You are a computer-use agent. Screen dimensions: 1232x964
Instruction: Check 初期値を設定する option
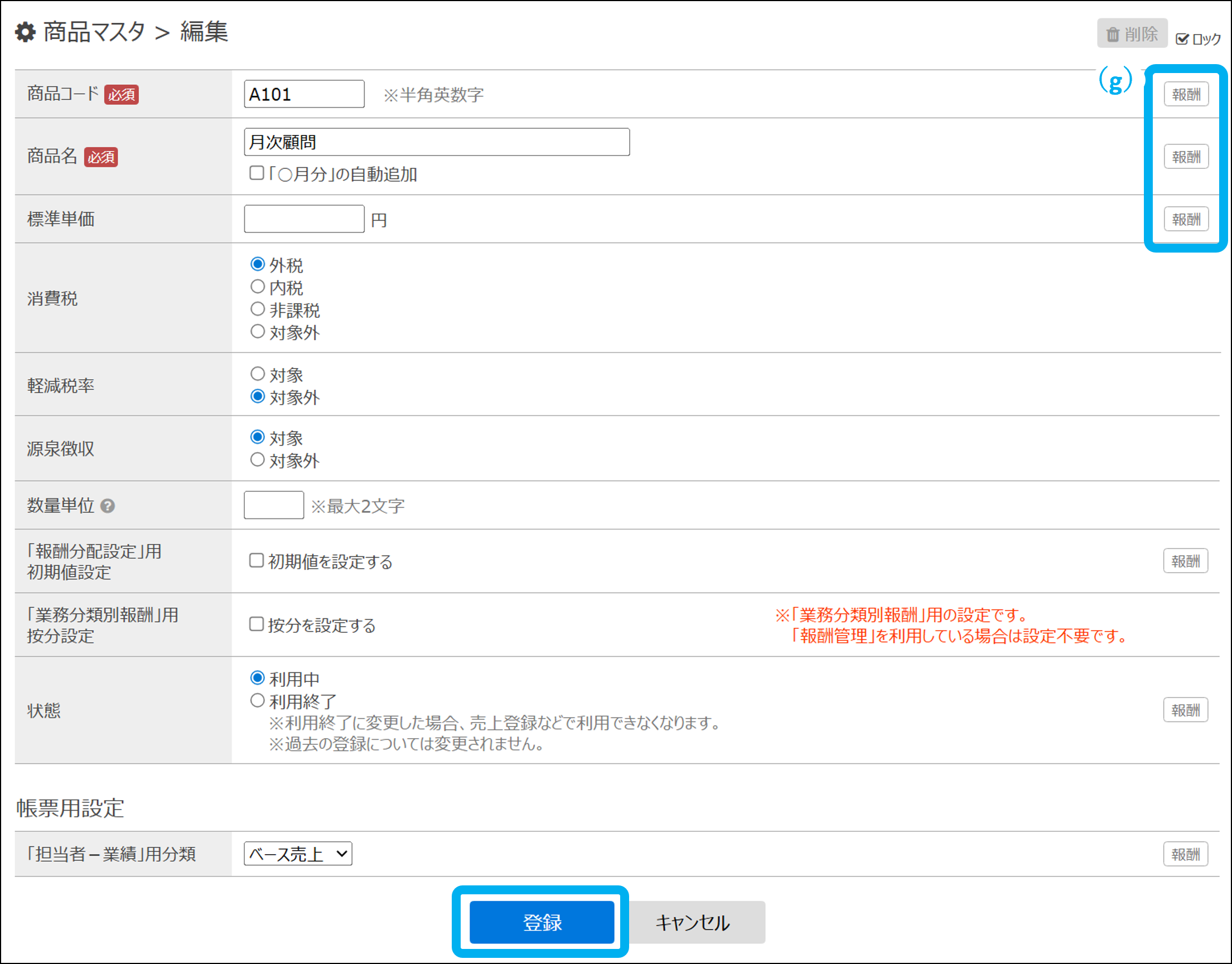pyautogui.click(x=257, y=560)
